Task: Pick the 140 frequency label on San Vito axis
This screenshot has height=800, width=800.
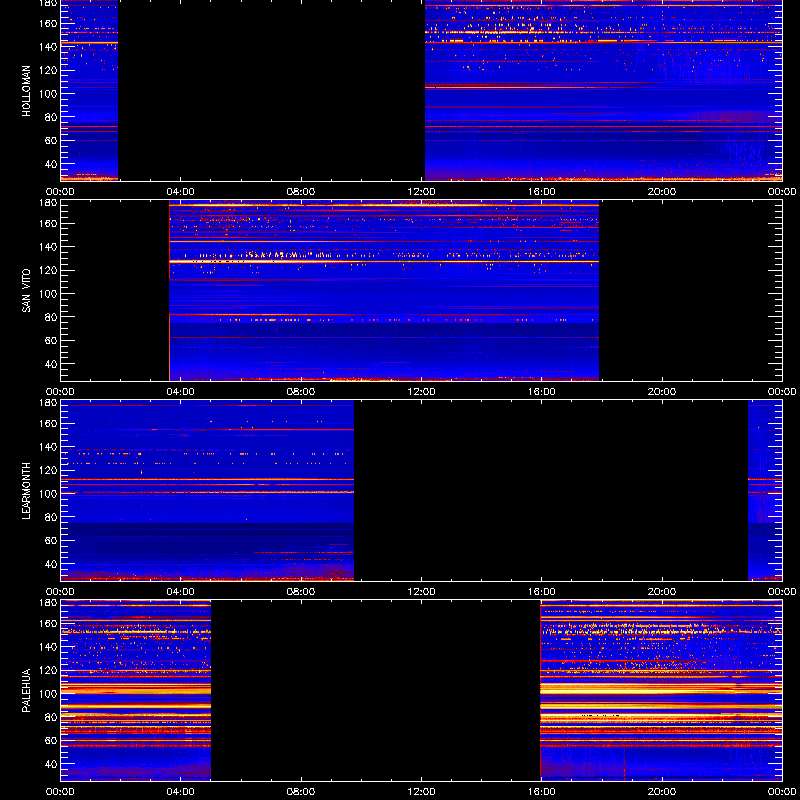Action: (x=49, y=247)
